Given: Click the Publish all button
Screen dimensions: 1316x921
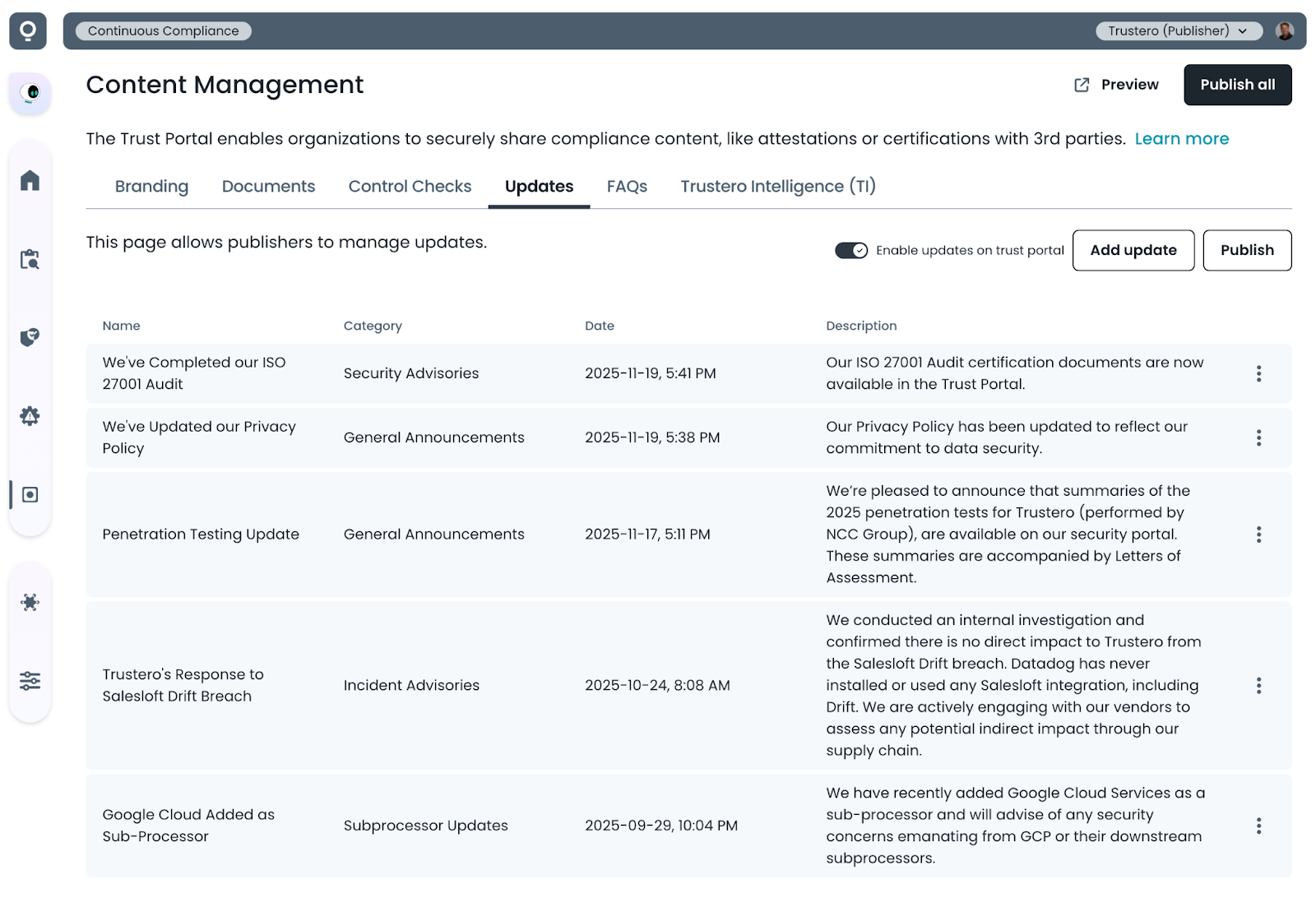Looking at the screenshot, I should 1237,85.
